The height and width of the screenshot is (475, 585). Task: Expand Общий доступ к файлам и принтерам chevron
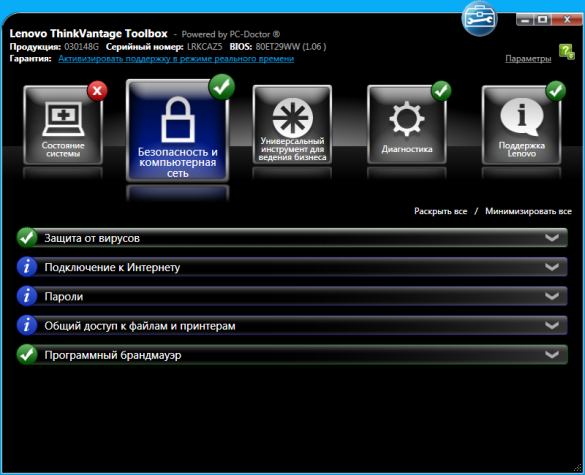552,325
